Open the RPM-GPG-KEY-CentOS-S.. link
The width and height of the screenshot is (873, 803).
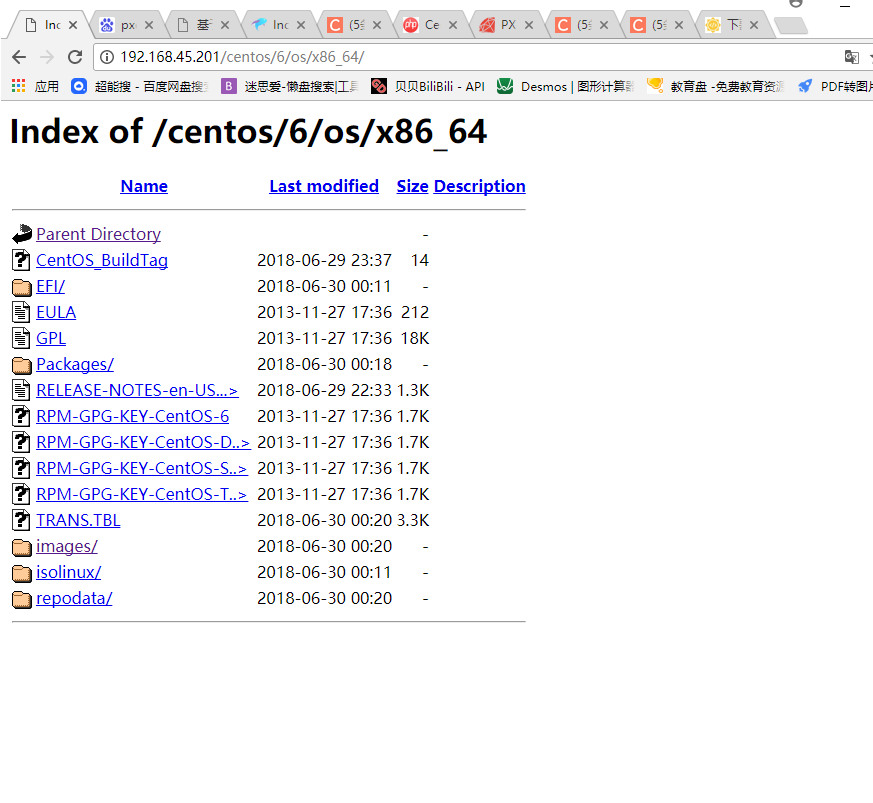coord(141,468)
